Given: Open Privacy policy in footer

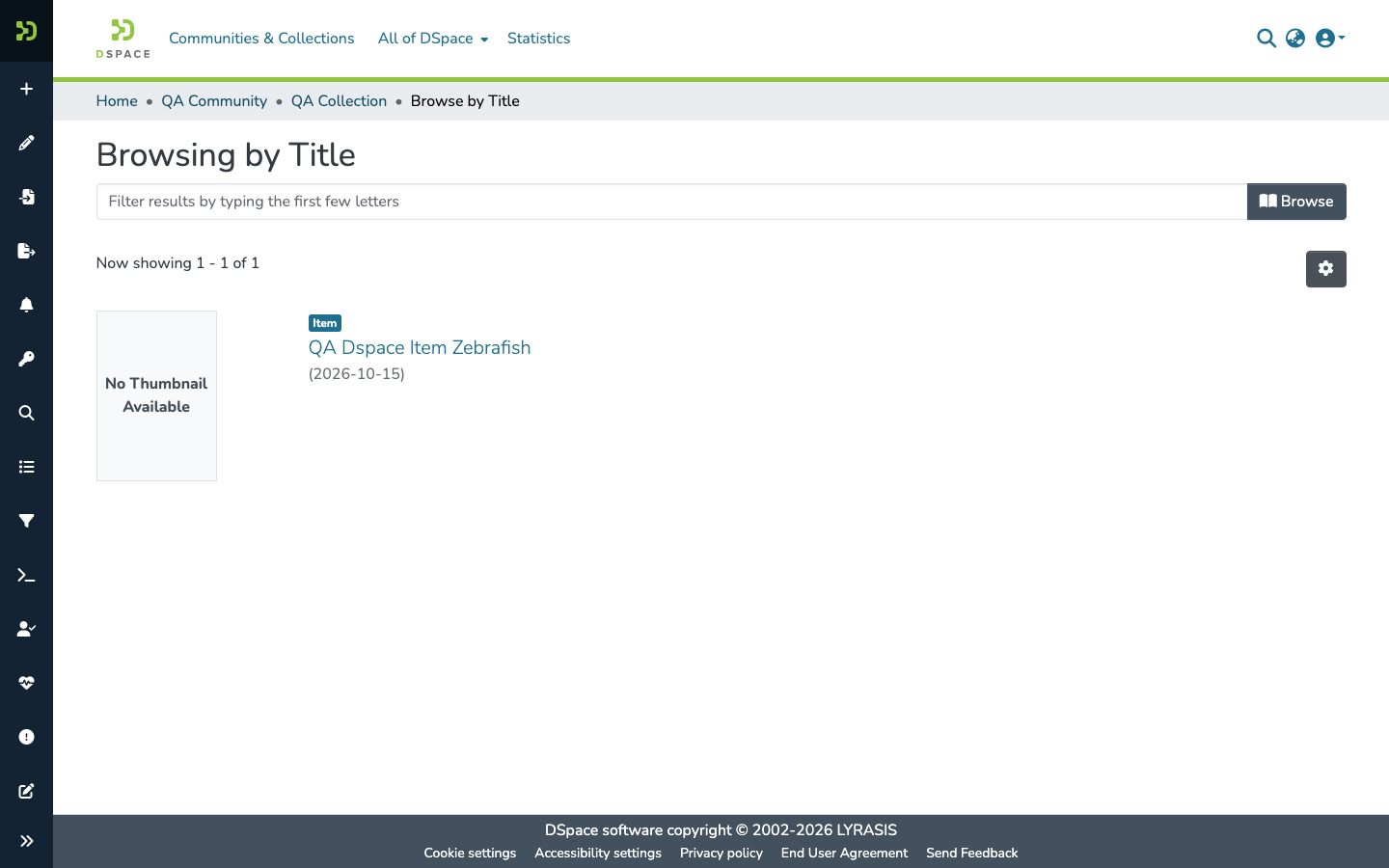Looking at the screenshot, I should (722, 853).
